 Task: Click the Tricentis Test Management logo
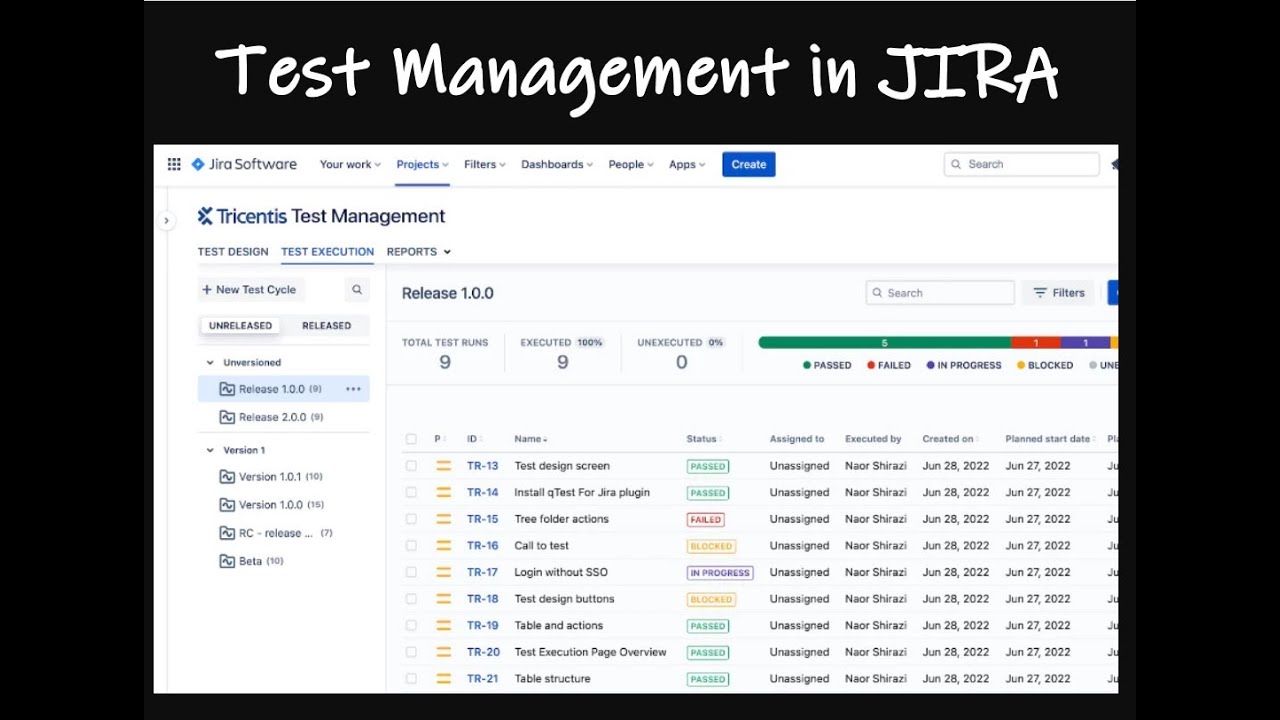point(321,216)
